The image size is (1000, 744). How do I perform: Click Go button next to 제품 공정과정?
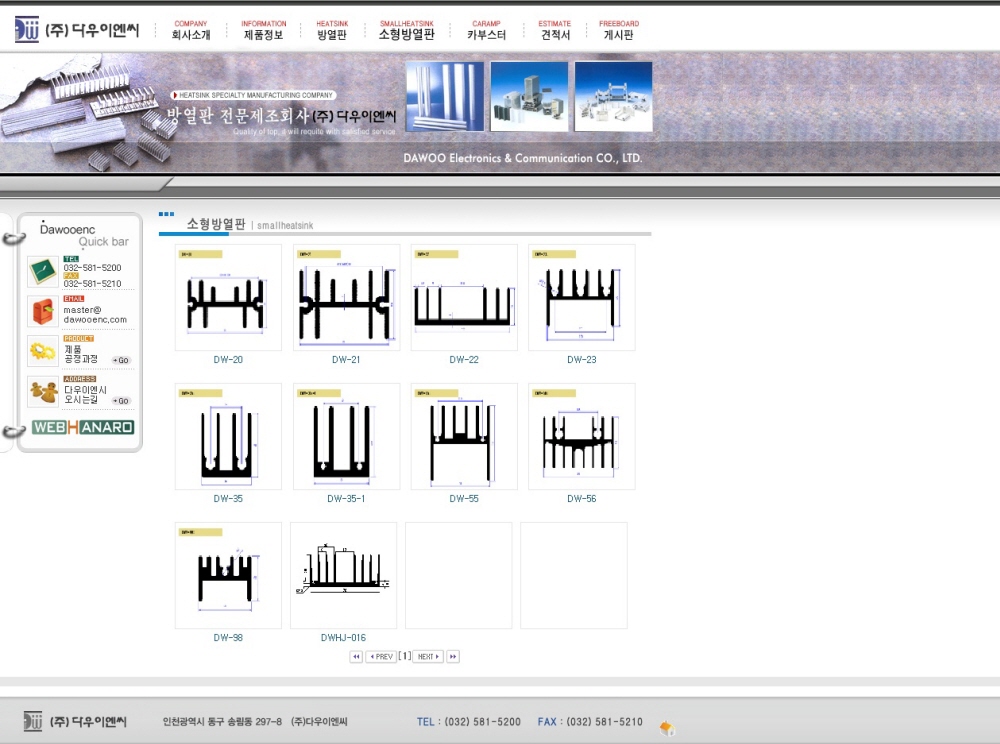[120, 360]
